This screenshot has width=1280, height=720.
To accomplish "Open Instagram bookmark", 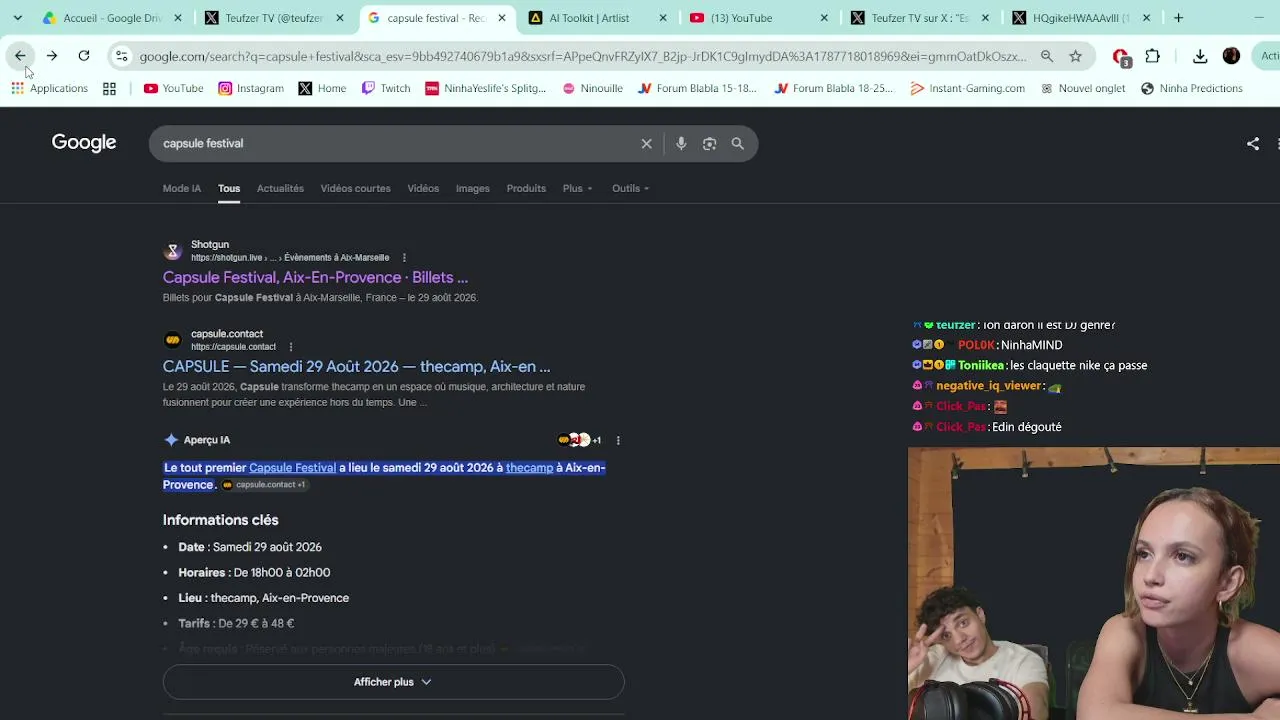I will point(251,88).
